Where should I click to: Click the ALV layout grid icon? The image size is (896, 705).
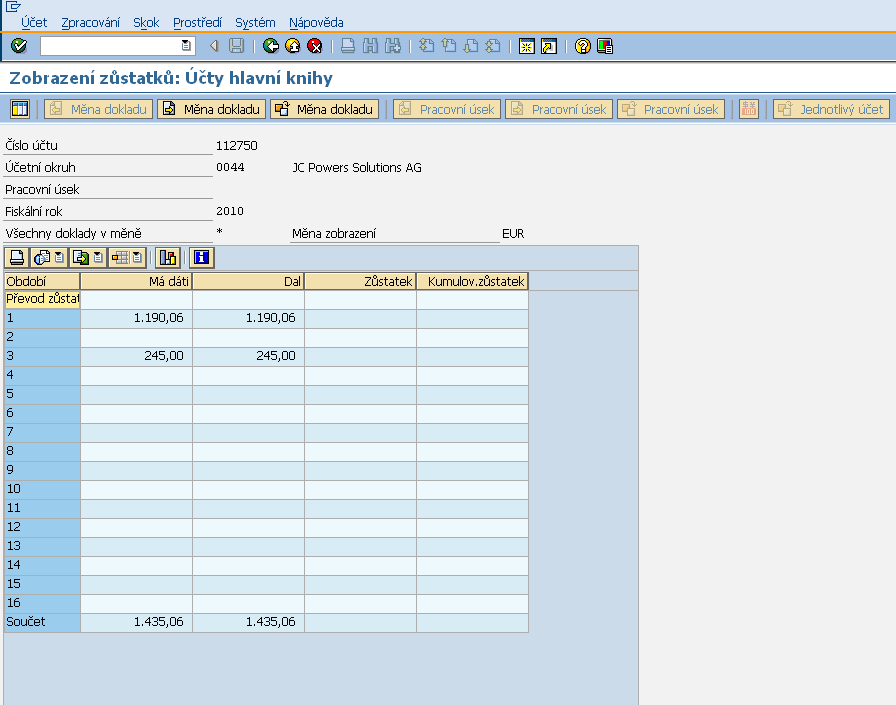pyautogui.click(x=120, y=258)
